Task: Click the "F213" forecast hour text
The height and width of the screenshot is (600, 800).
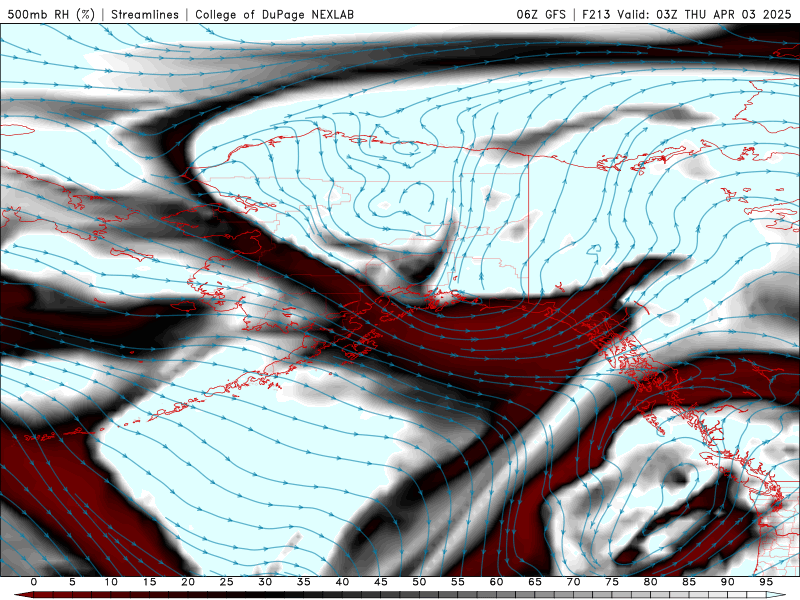Action: tap(596, 14)
